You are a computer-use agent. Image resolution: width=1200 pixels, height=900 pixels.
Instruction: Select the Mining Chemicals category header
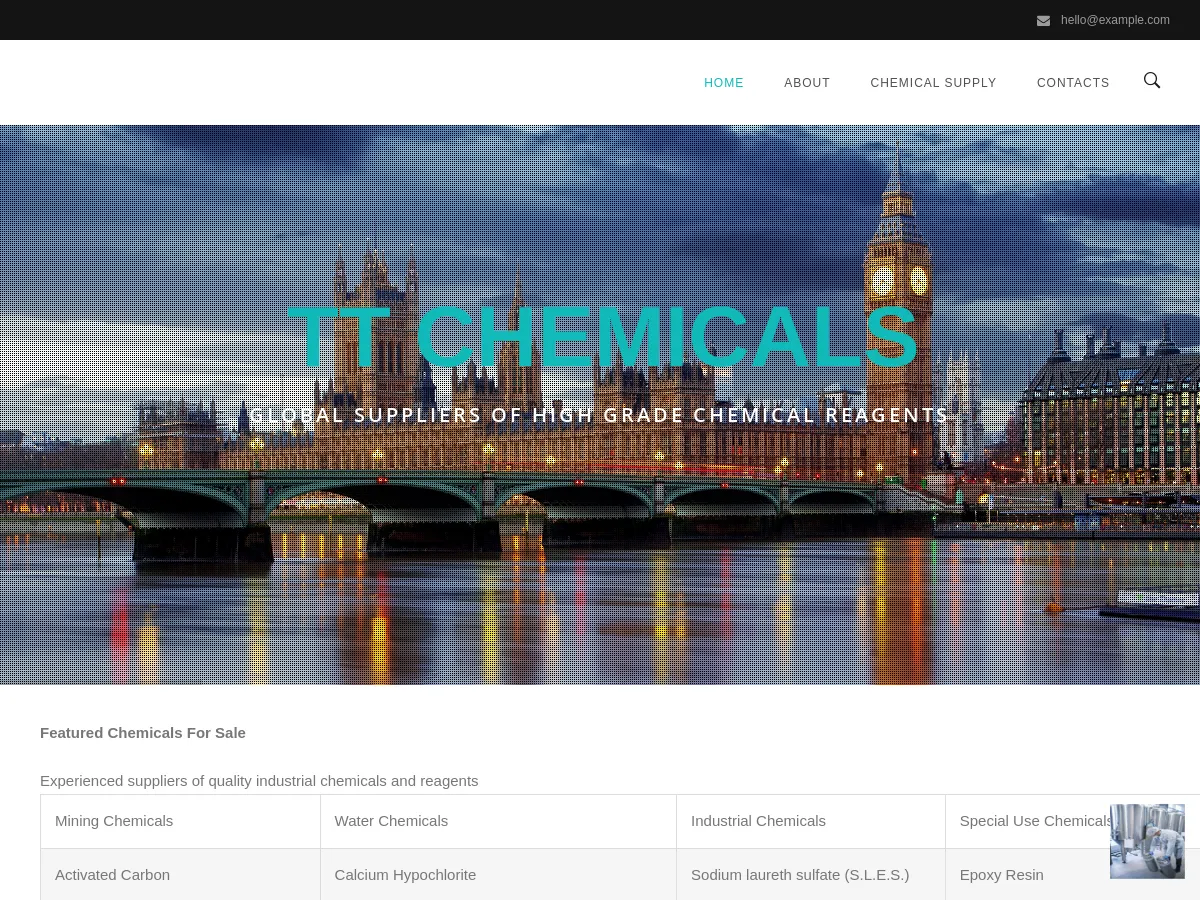(114, 820)
